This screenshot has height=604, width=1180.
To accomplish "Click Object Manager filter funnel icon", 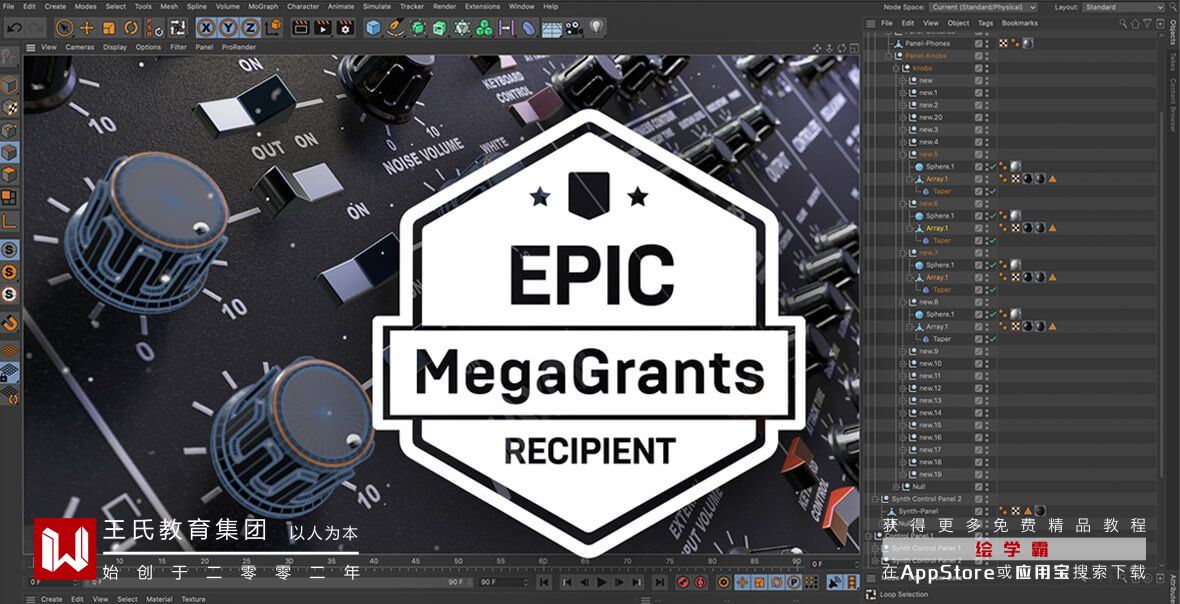I will [1146, 23].
